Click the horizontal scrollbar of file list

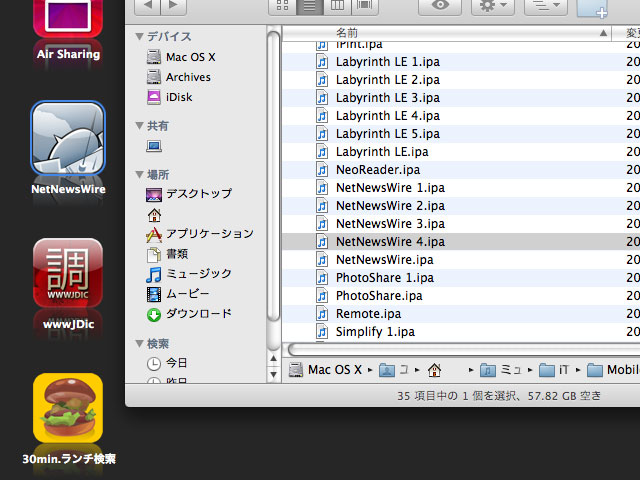[x=464, y=349]
